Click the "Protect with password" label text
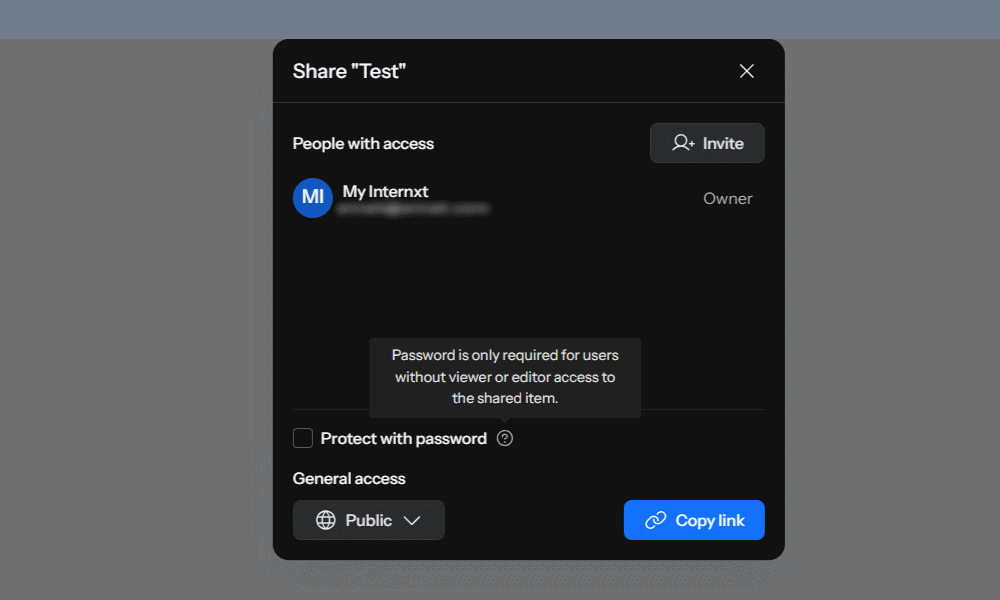 click(403, 439)
